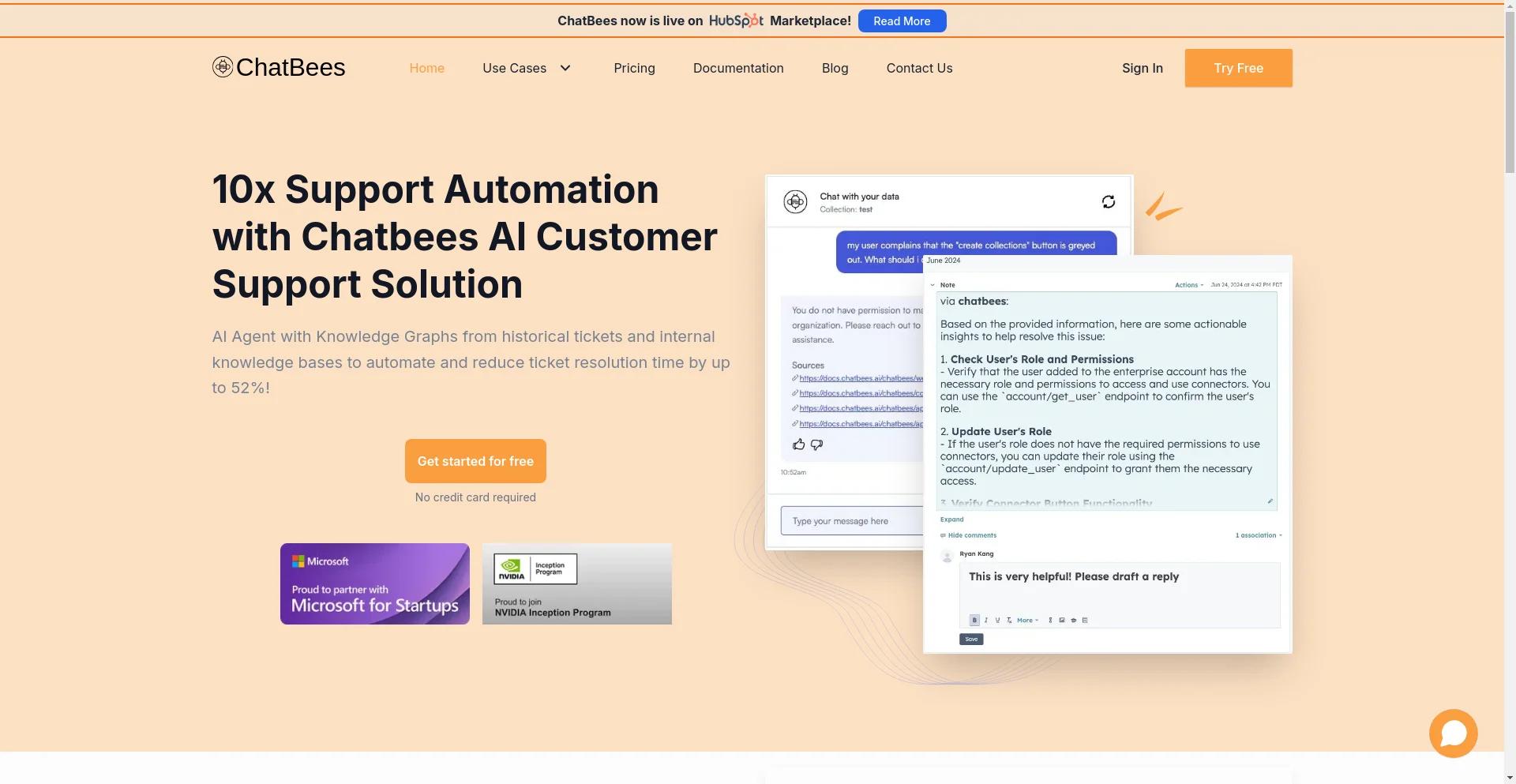Click the Save button in comment box
Image resolution: width=1516 pixels, height=784 pixels.
click(x=971, y=640)
